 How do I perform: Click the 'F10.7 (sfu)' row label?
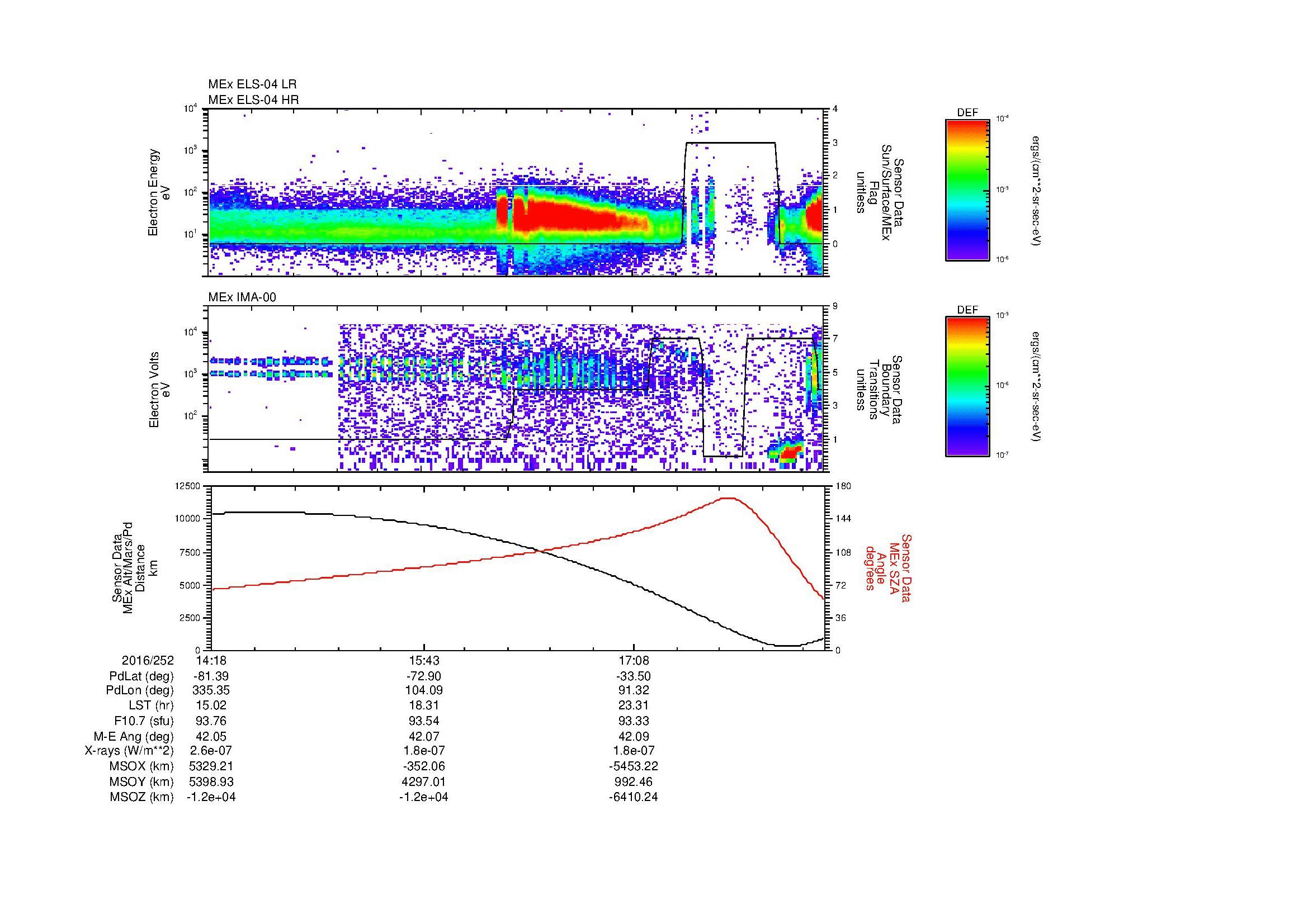point(144,721)
